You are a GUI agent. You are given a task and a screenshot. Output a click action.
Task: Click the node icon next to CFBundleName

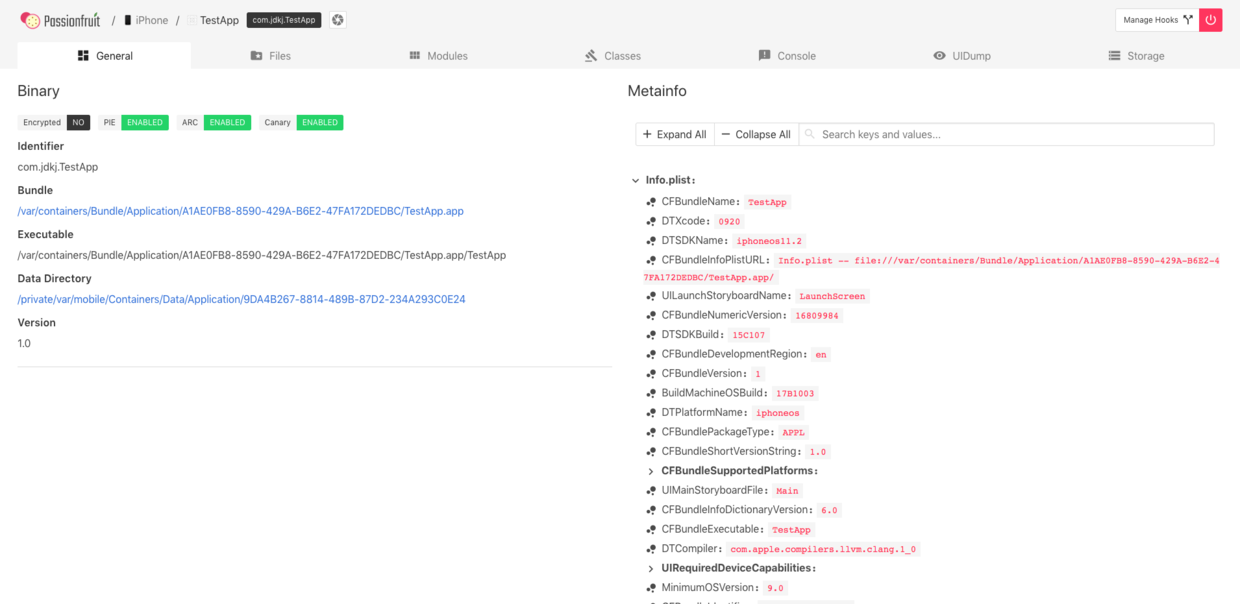pos(652,202)
